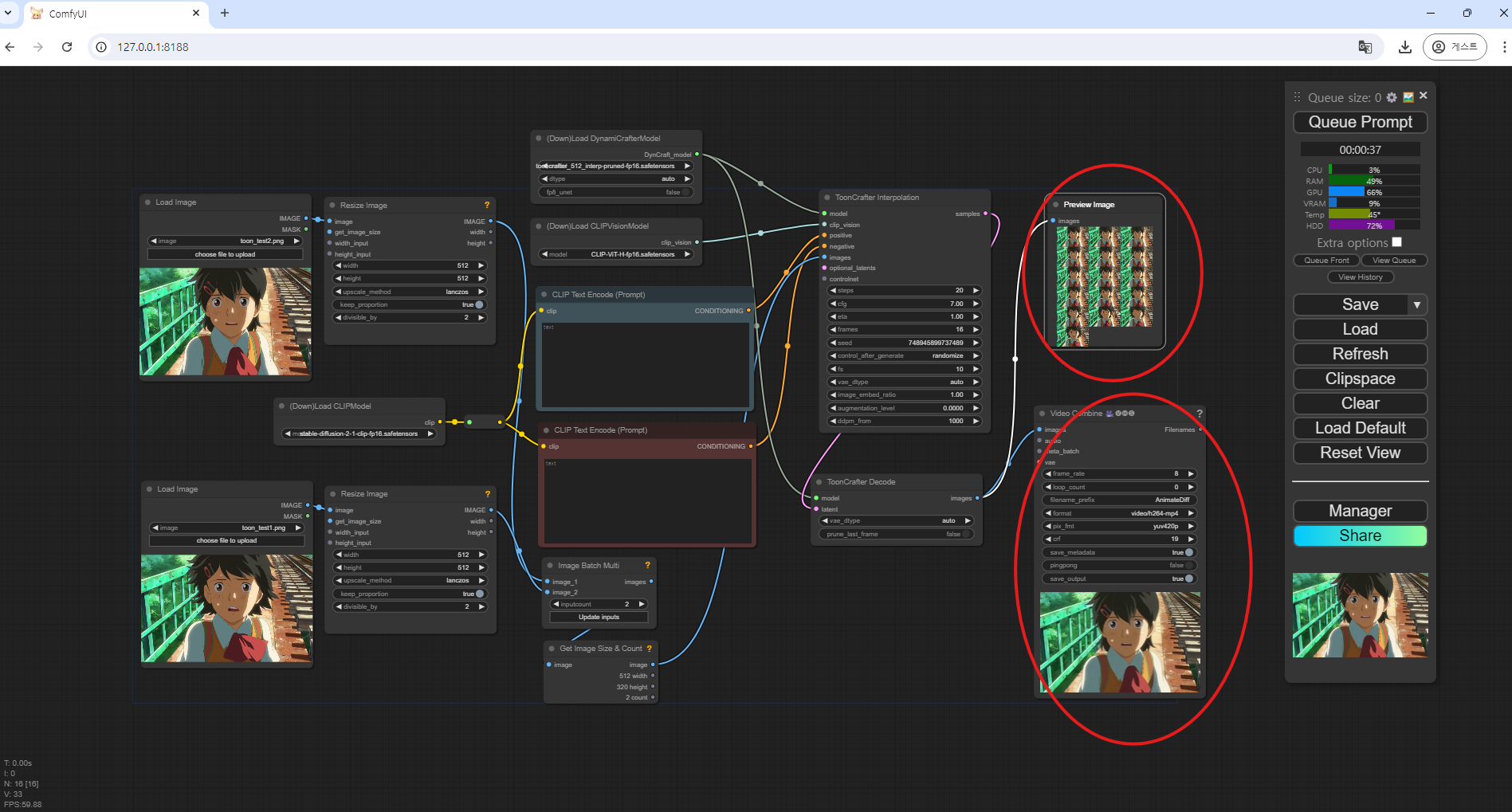This screenshot has width=1512, height=812.
Task: Open the browser three-dot menu
Action: coord(1503,47)
